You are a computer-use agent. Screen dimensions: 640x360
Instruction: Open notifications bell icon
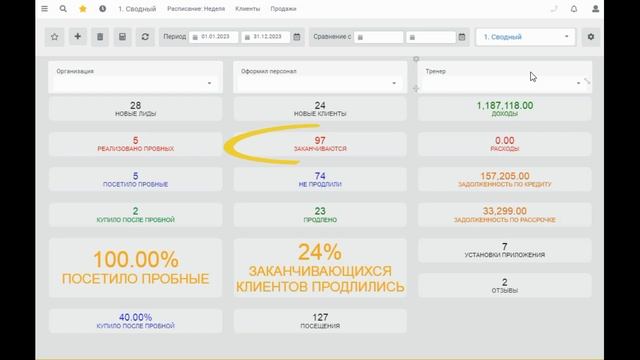[574, 9]
